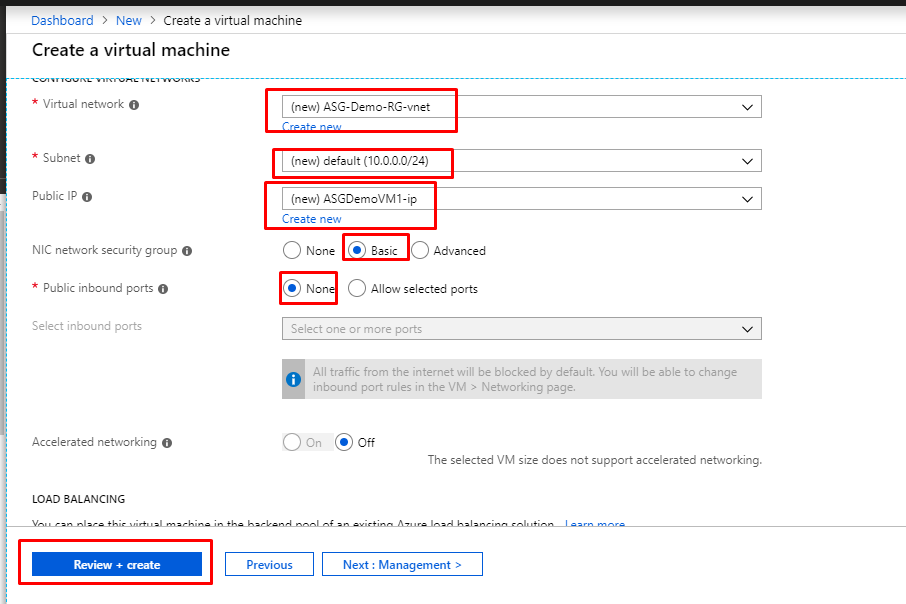This screenshot has height=604, width=906.
Task: Go to Dashboard in breadcrumb
Action: [x=62, y=20]
